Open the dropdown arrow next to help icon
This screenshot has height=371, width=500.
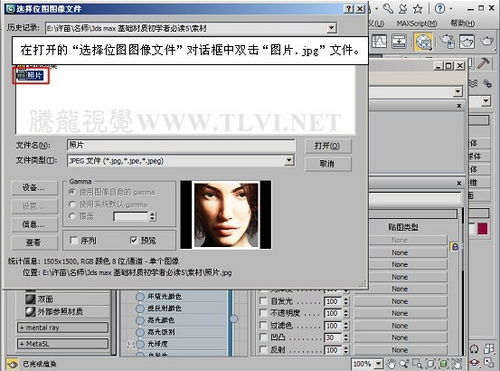tap(450, 9)
